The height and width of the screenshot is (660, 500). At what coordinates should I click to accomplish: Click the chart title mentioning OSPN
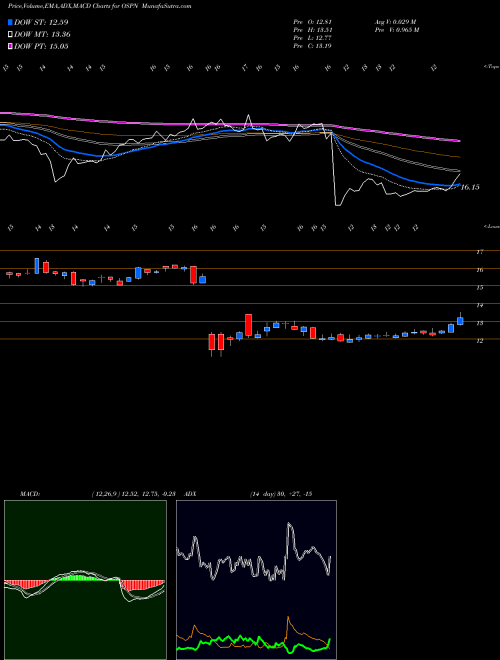coord(100,6)
